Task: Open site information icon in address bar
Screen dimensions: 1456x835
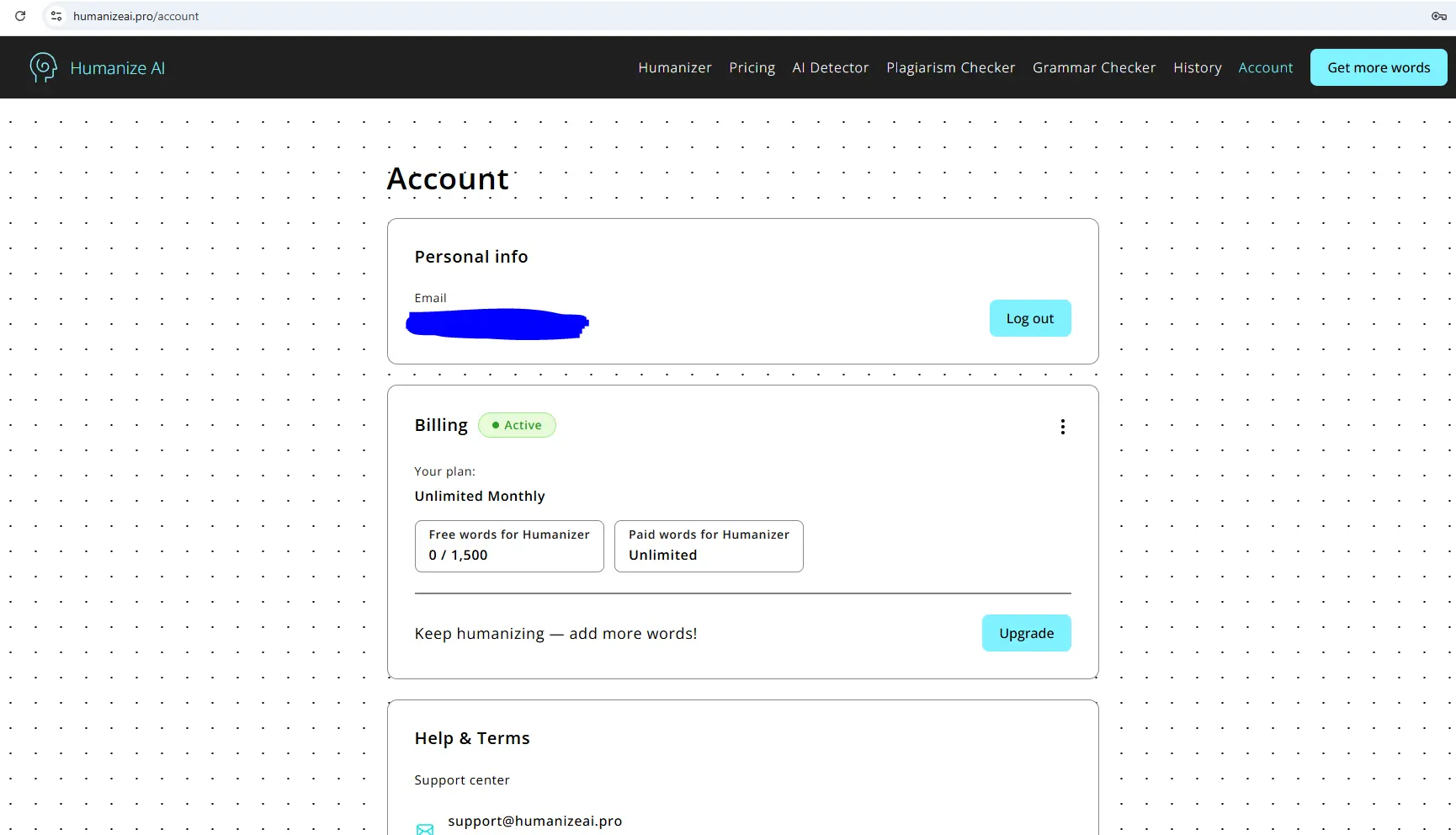Action: tap(56, 16)
